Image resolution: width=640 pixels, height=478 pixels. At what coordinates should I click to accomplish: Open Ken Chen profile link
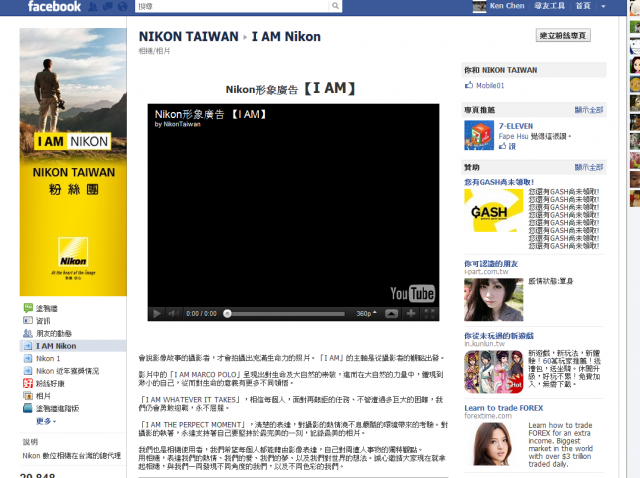507,6
